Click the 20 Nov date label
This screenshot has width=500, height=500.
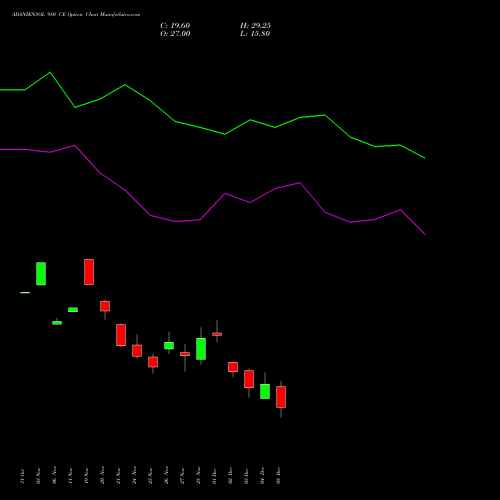tap(102, 476)
